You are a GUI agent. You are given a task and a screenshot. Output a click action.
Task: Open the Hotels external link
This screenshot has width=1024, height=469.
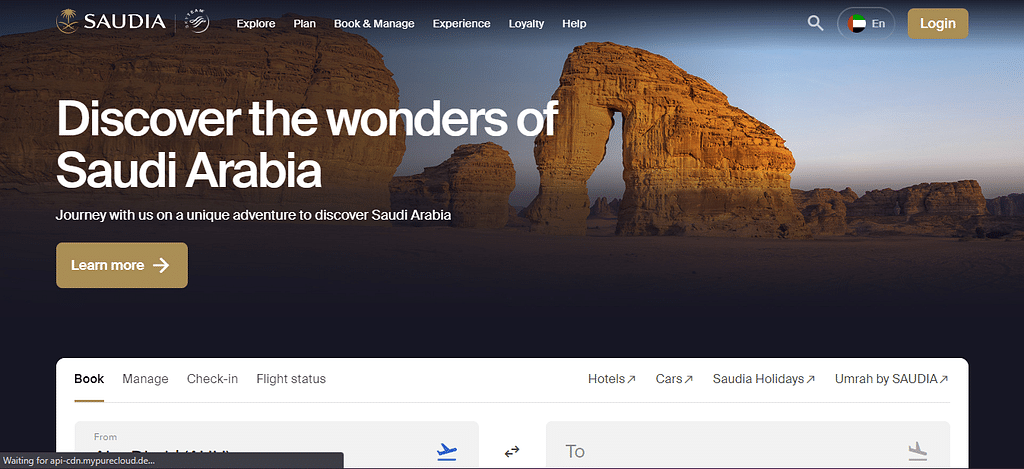[x=611, y=379]
